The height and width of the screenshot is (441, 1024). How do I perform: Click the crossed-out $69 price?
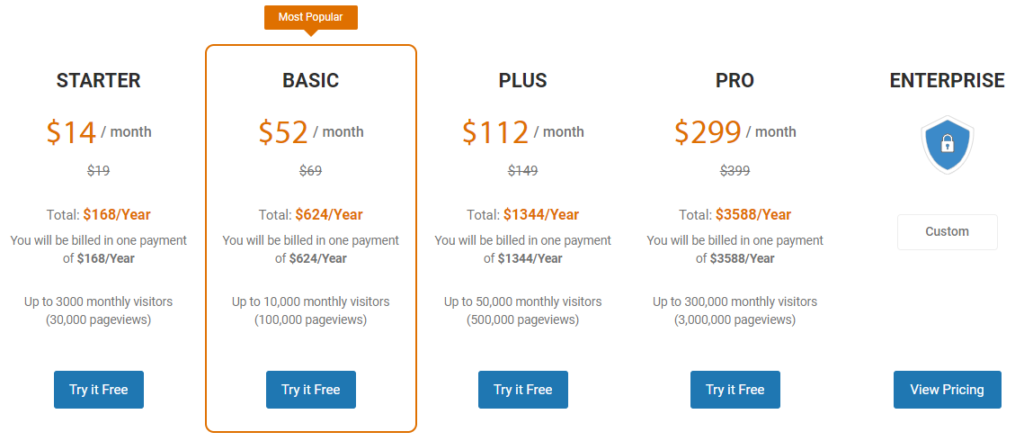(311, 171)
